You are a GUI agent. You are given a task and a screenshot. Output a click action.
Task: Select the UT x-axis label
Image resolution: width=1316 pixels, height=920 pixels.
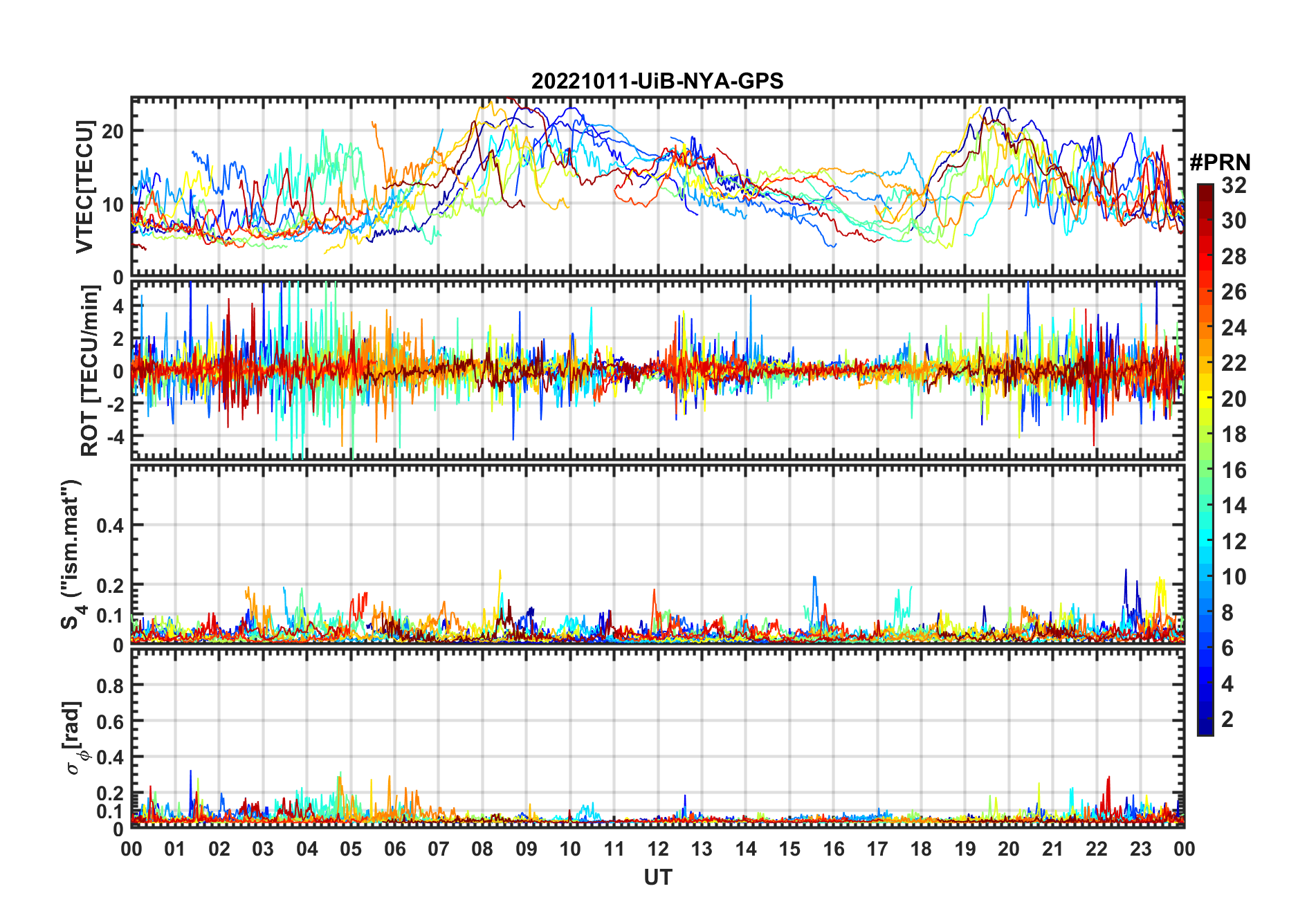pos(658,877)
